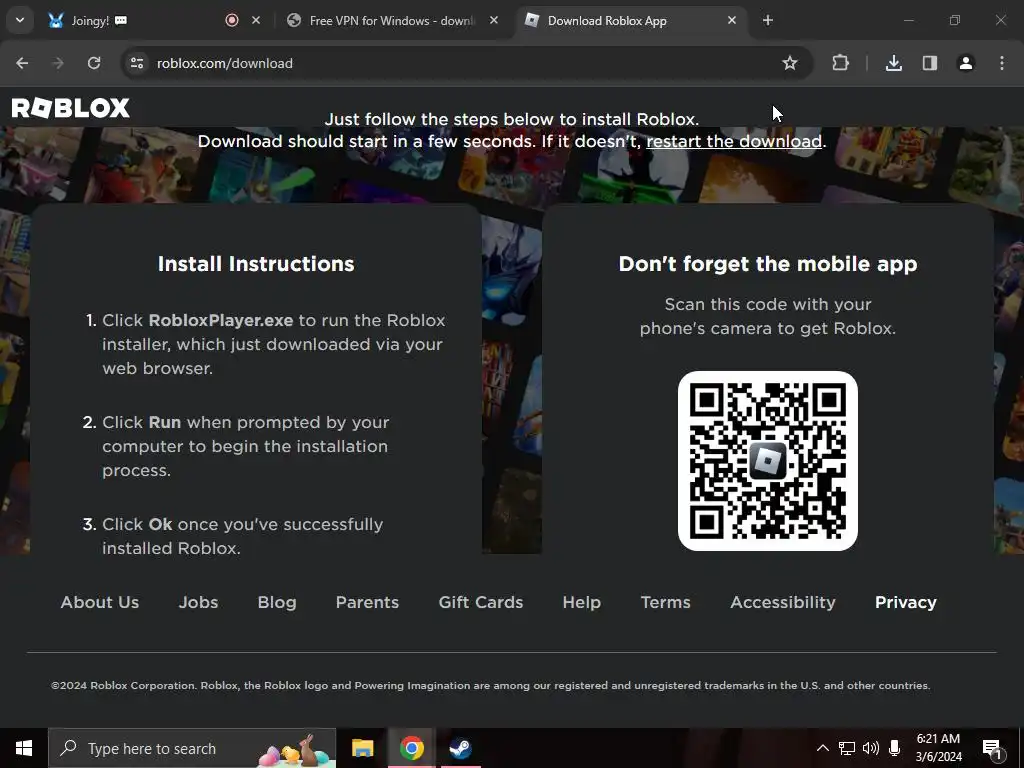The height and width of the screenshot is (768, 1024).
Task: Open Chrome extensions puzzle icon
Action: pyautogui.click(x=840, y=63)
